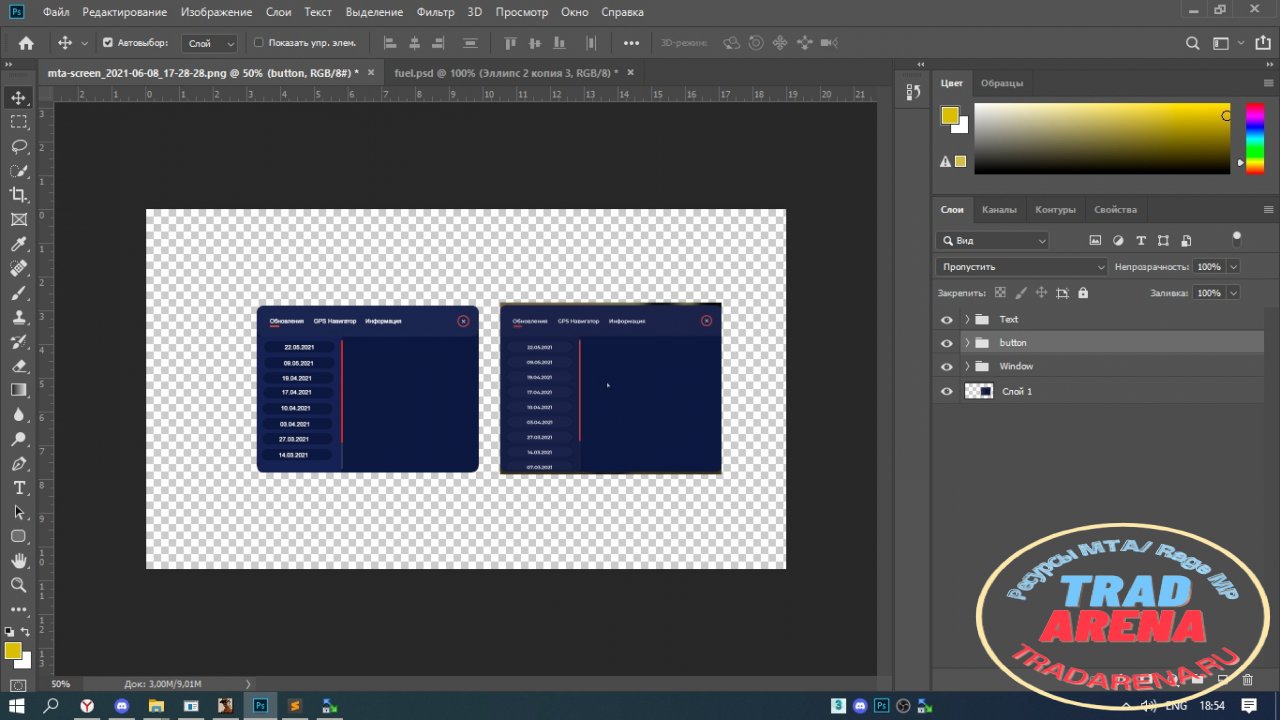The image size is (1280, 720).
Task: Select the Move tool in the left toolbar
Action: (19, 97)
